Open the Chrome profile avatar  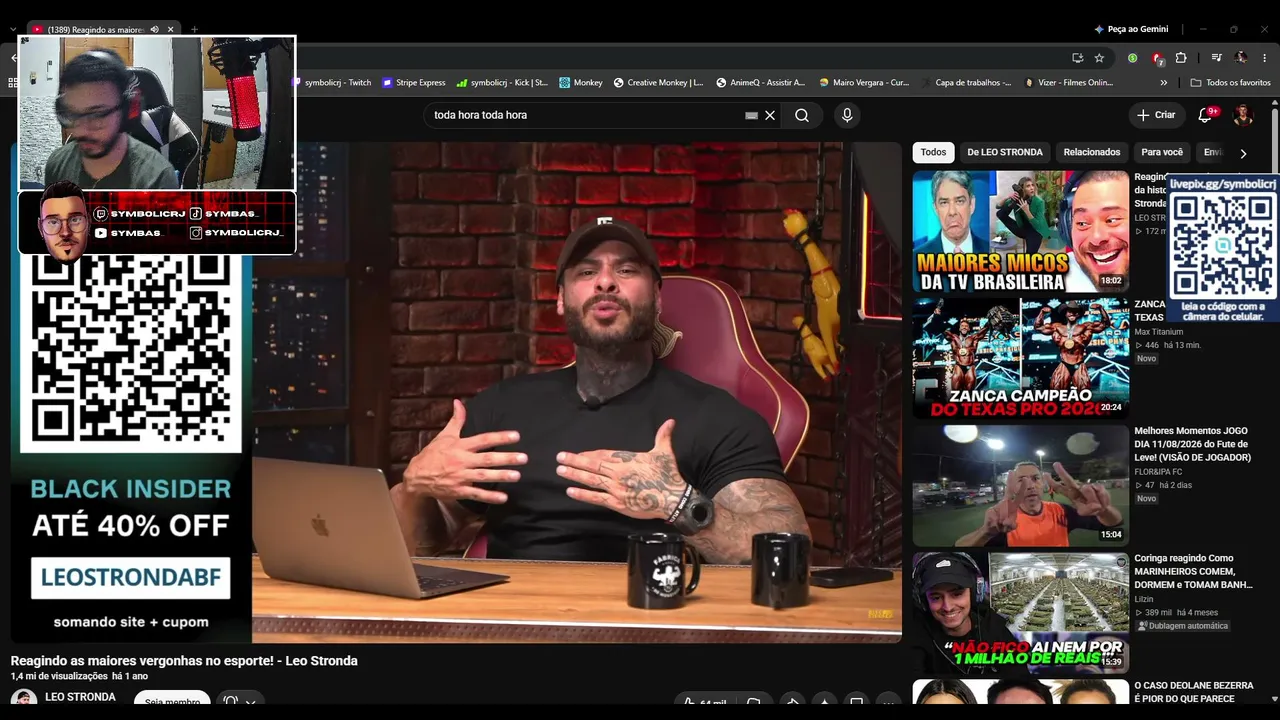click(1241, 58)
